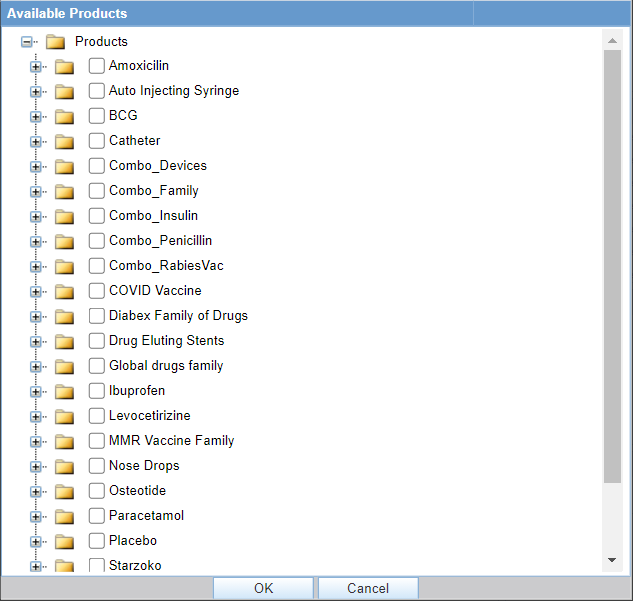Viewport: 633px width, 601px height.
Task: Click the Combo_Devices folder icon
Action: click(x=64, y=167)
